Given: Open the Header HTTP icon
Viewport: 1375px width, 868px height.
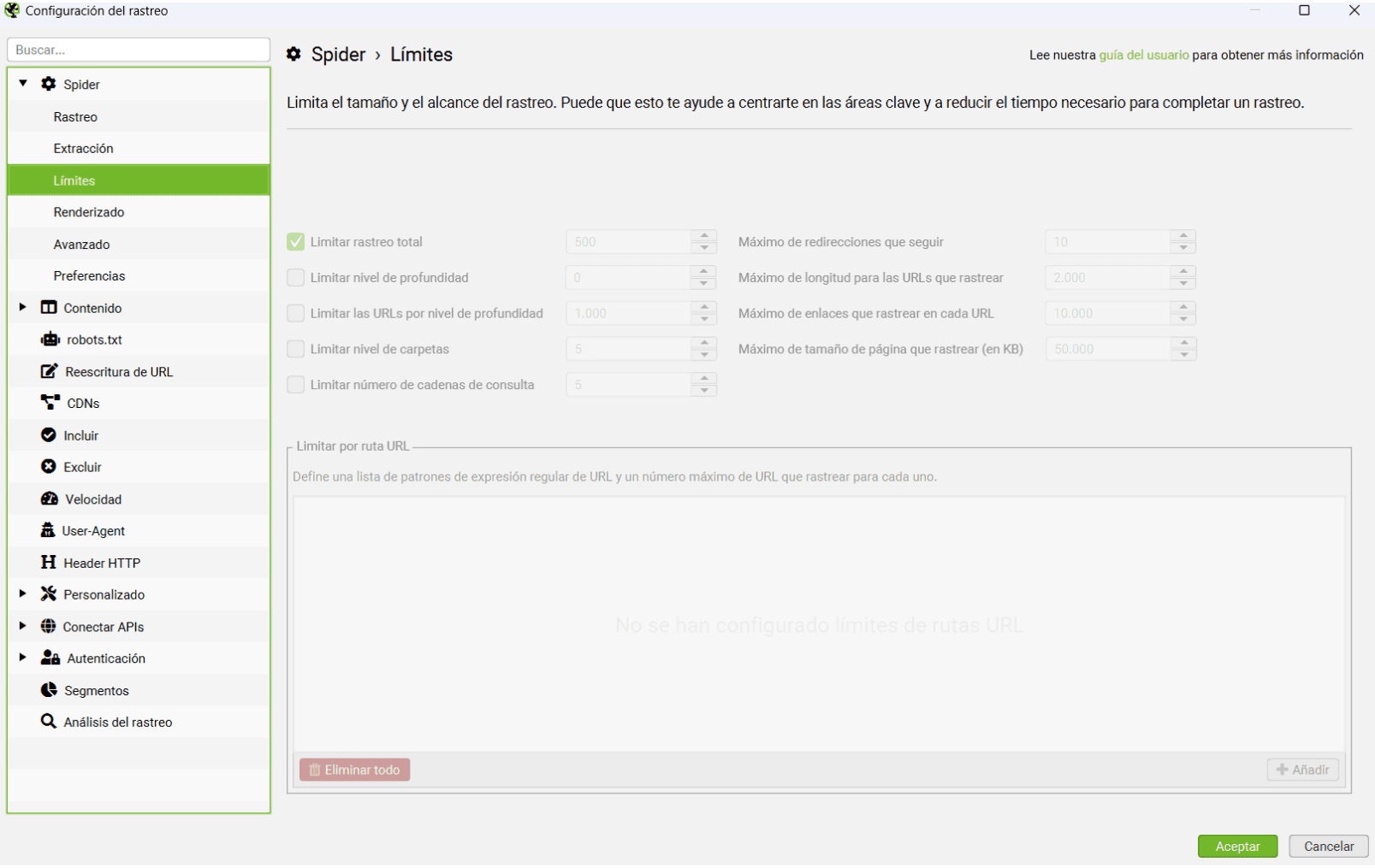Looking at the screenshot, I should tap(49, 563).
